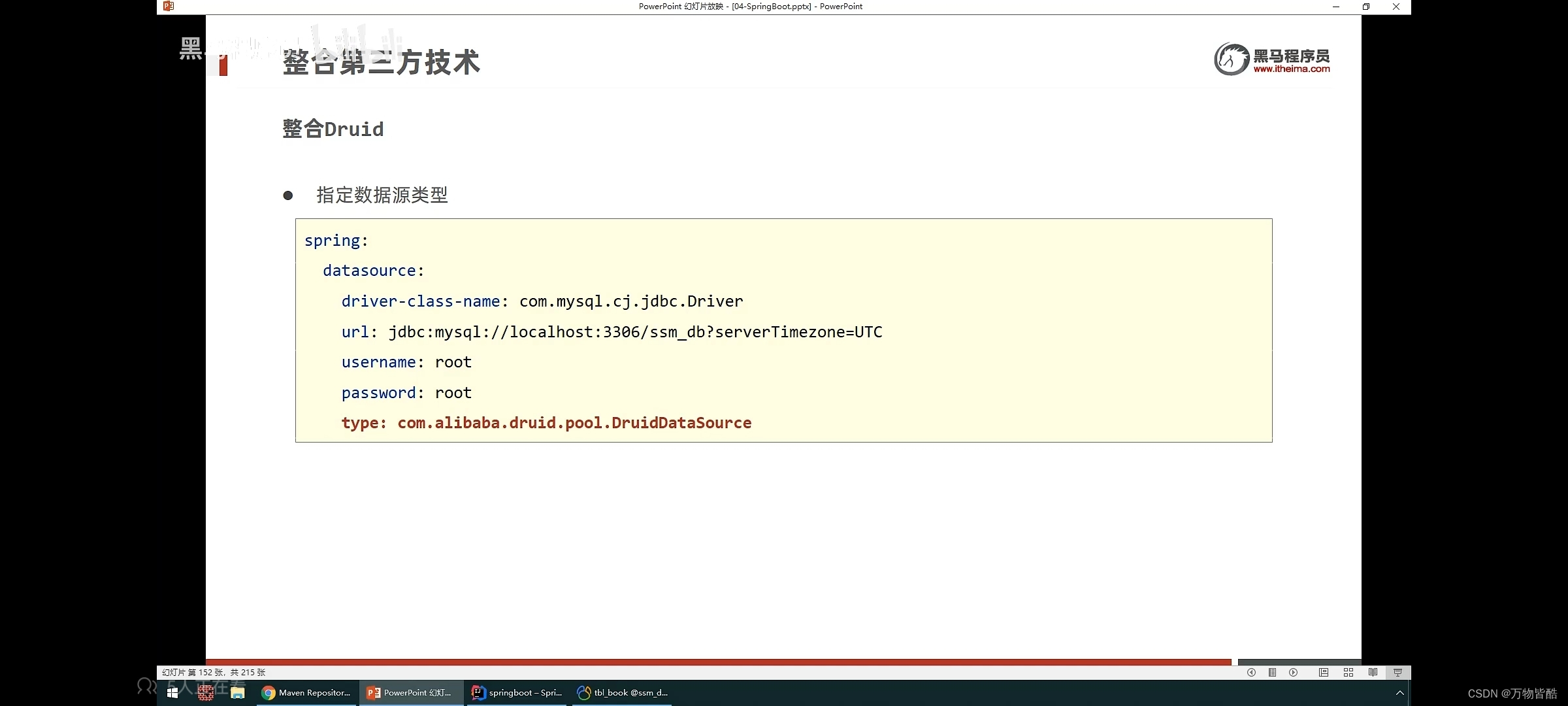Screen dimensions: 1568x706
Task: Go to the previous slide using the status bar arrow
Action: 1251,672
